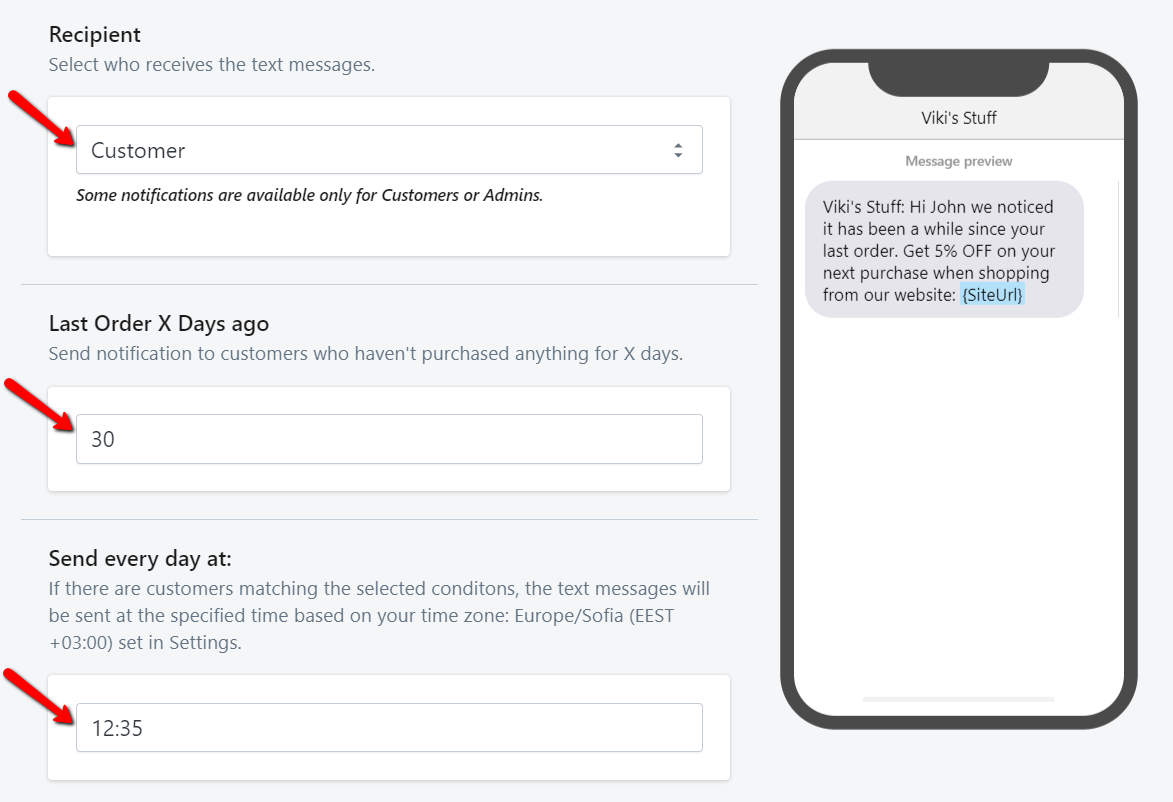Open the Recipient dropdown showing Customer
Viewport: 1173px width, 802px height.
tap(388, 150)
